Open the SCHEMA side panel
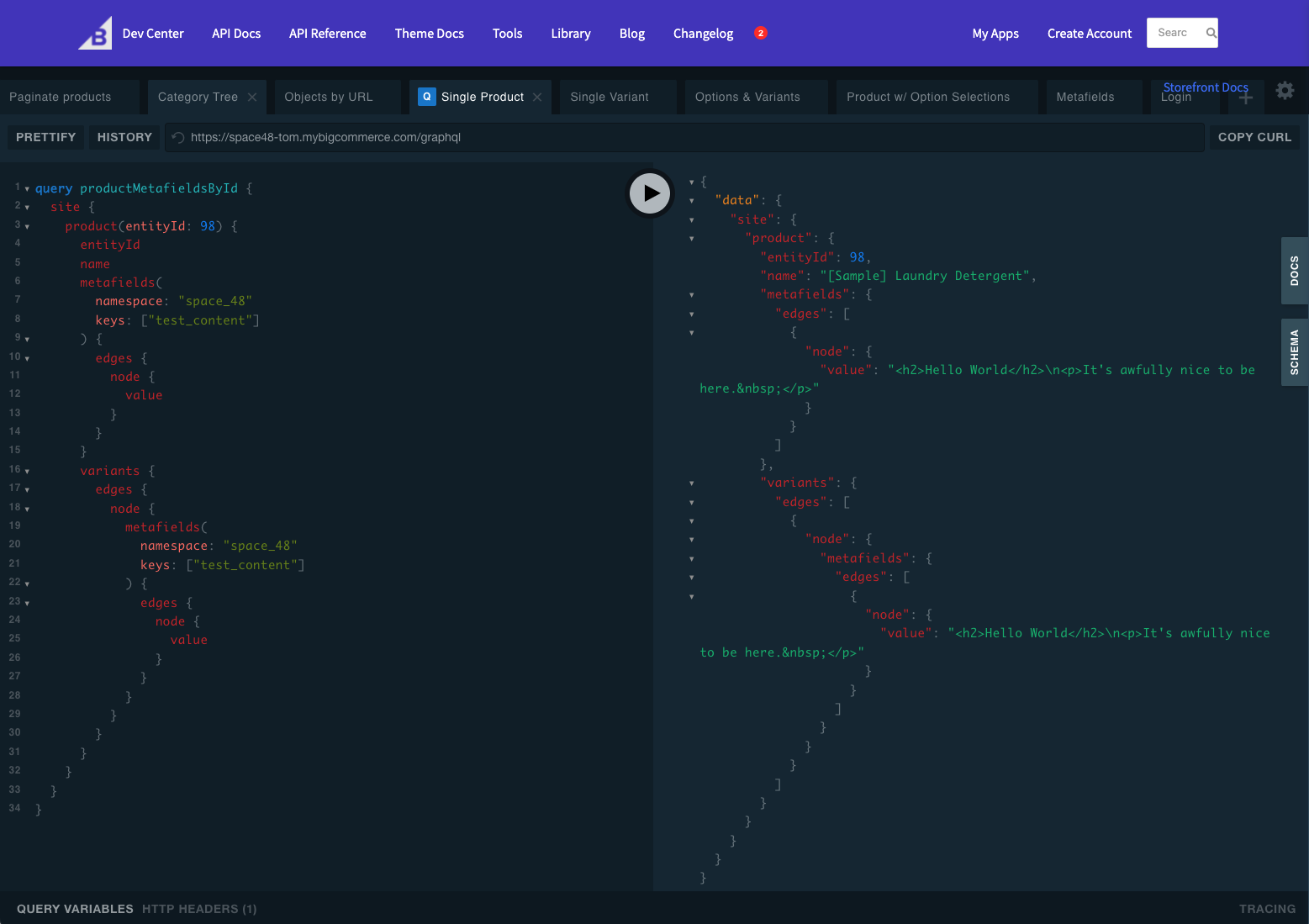1309x924 pixels. [1295, 352]
